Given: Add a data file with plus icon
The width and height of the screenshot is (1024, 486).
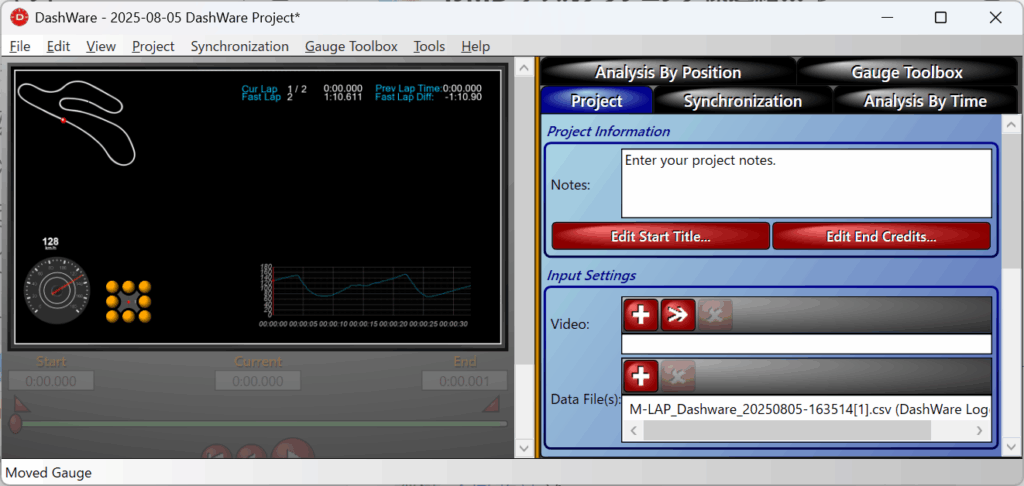Looking at the screenshot, I should point(641,376).
